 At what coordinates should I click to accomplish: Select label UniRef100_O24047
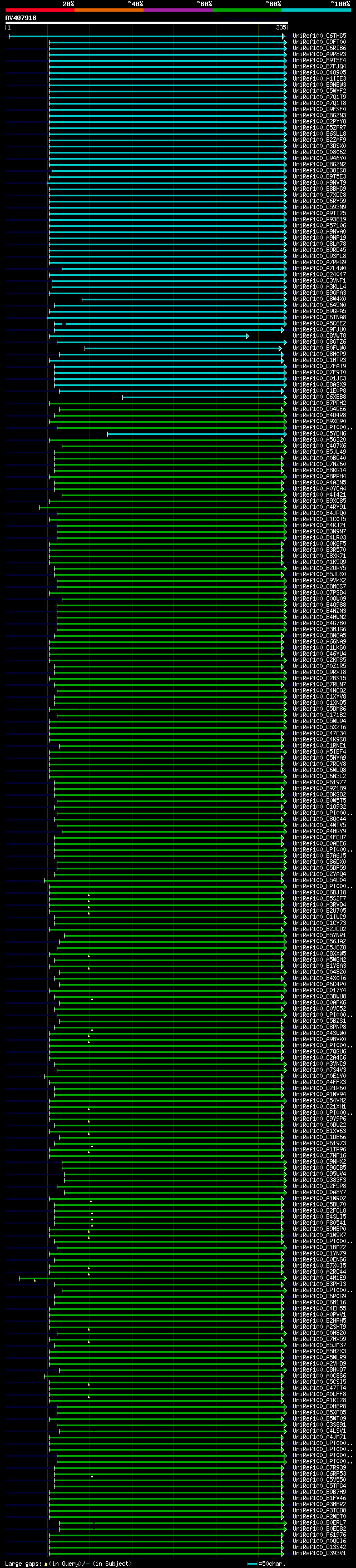click(x=319, y=275)
